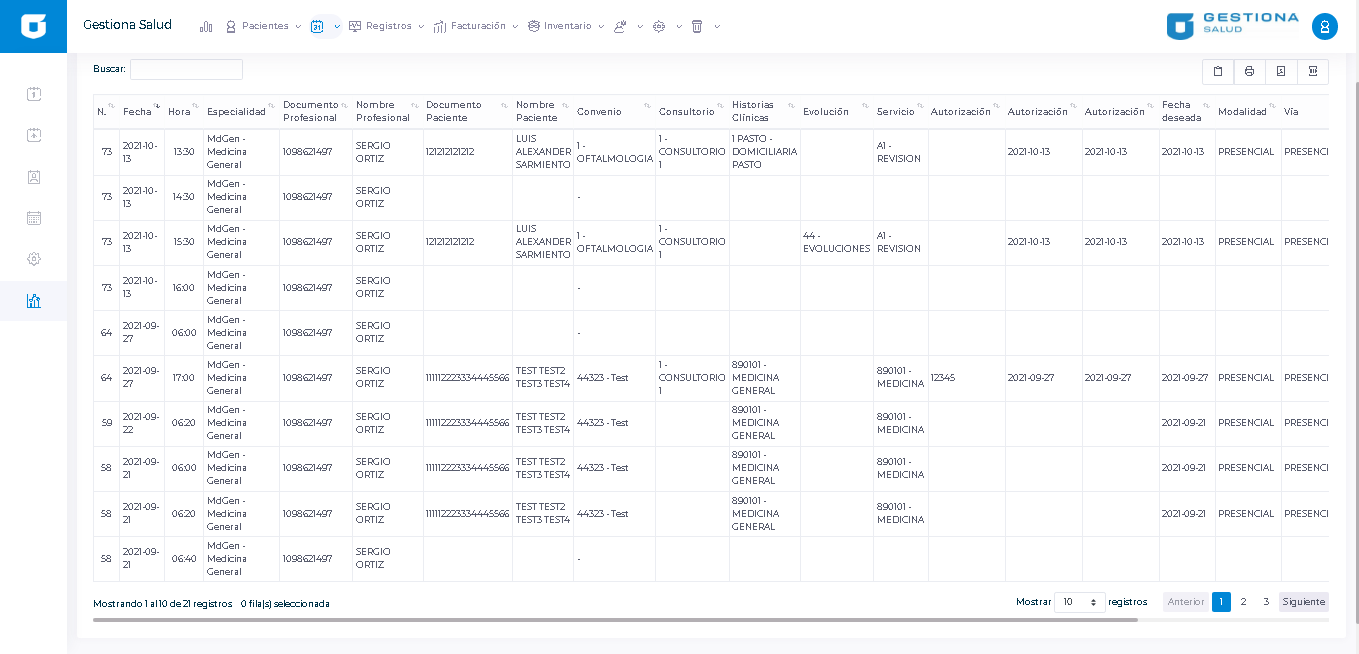The width and height of the screenshot is (1359, 654).
Task: Go to the Siguiente page
Action: (x=1303, y=602)
